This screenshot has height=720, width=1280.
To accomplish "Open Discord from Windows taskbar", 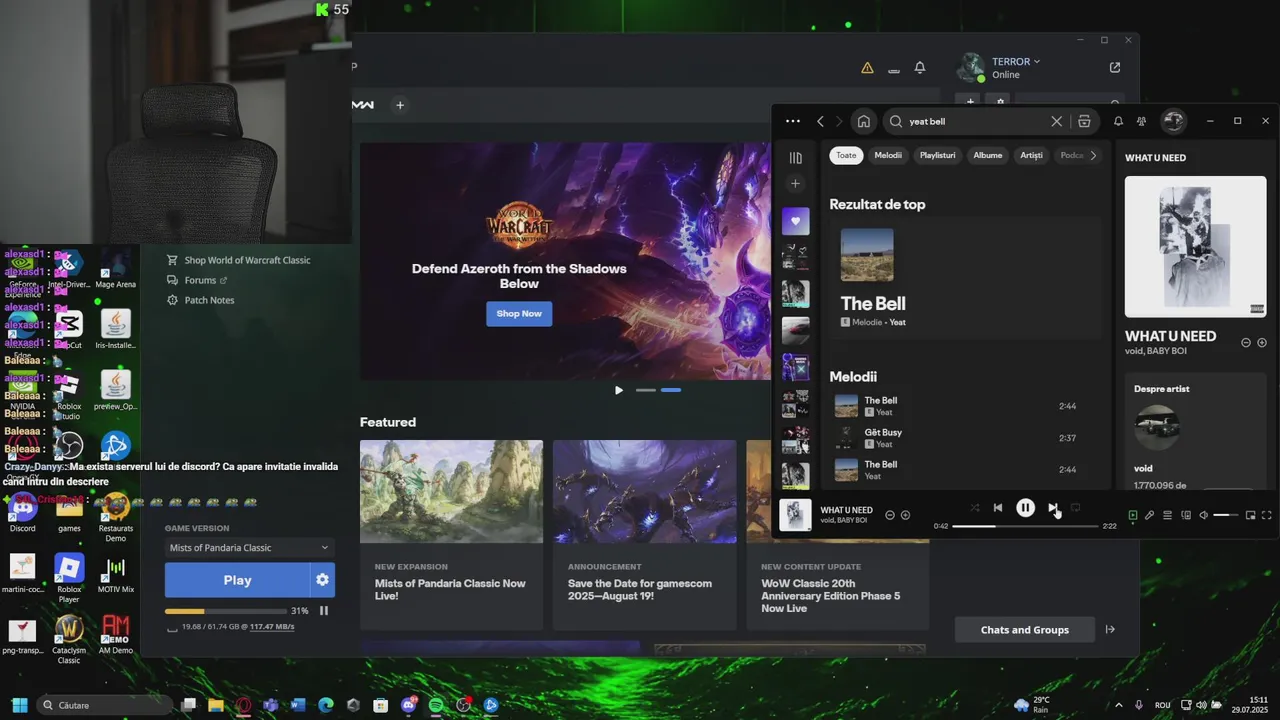I will pos(408,705).
